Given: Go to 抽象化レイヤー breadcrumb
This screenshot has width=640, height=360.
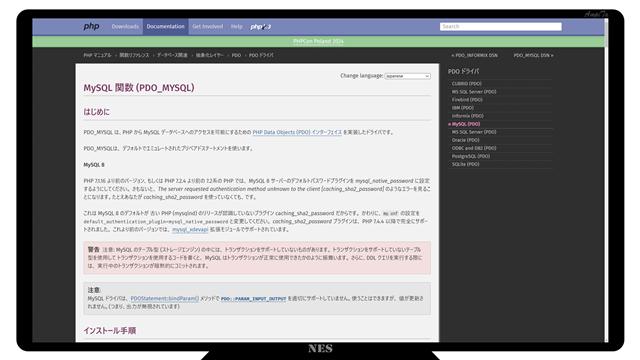Looking at the screenshot, I should (x=209, y=55).
